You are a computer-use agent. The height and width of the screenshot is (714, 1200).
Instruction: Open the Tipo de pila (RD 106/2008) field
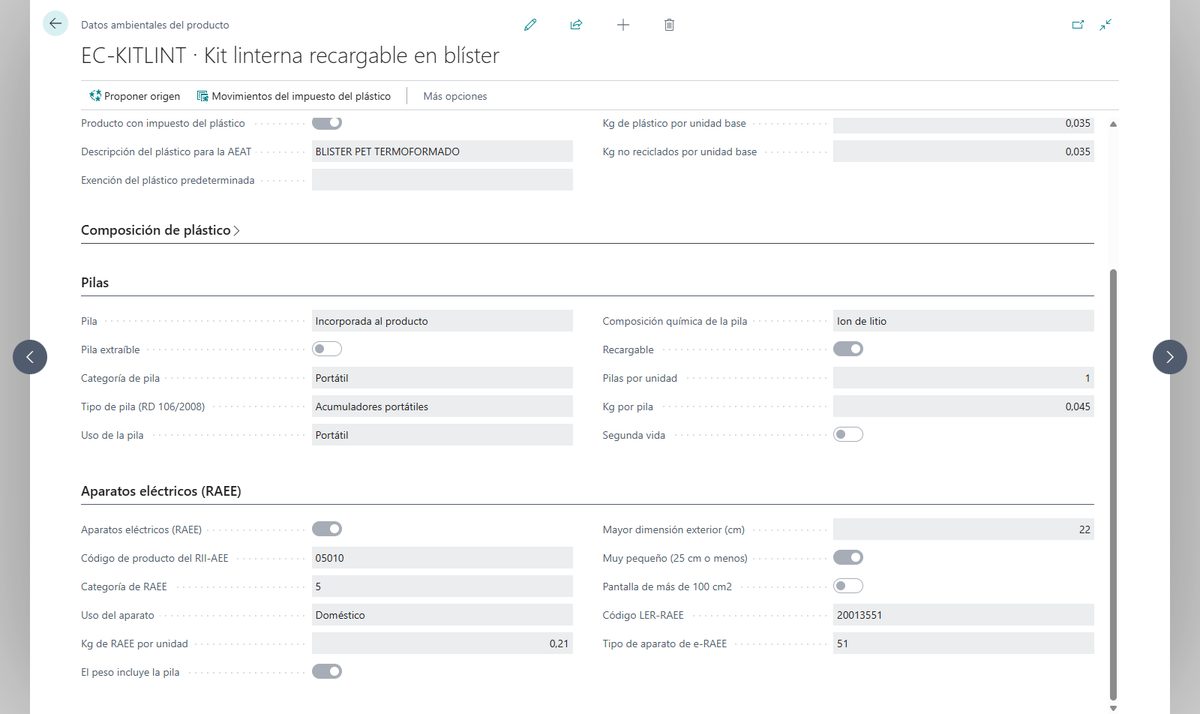(442, 406)
